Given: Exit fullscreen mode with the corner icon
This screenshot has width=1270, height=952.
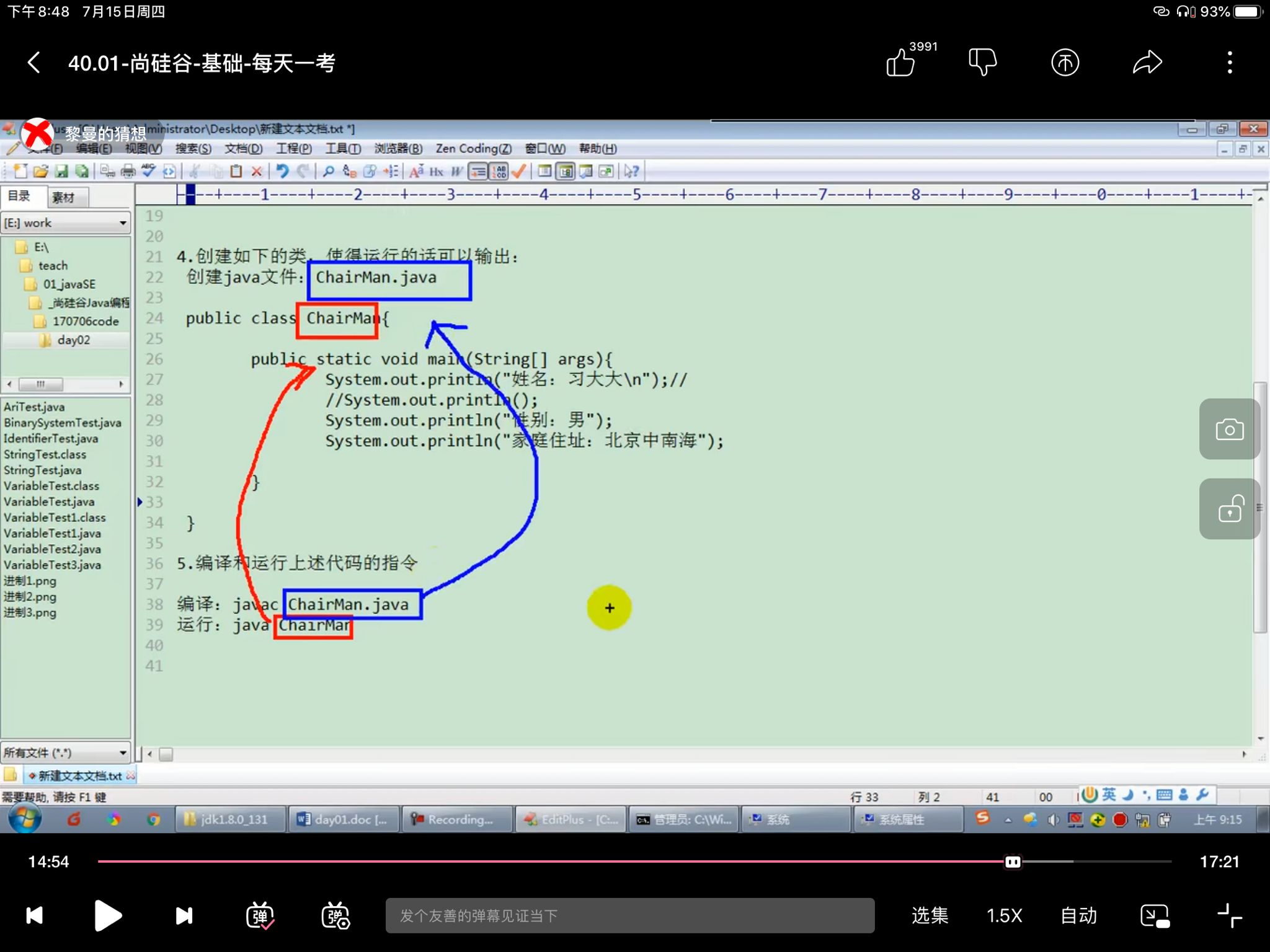Looking at the screenshot, I should pos(1230,915).
